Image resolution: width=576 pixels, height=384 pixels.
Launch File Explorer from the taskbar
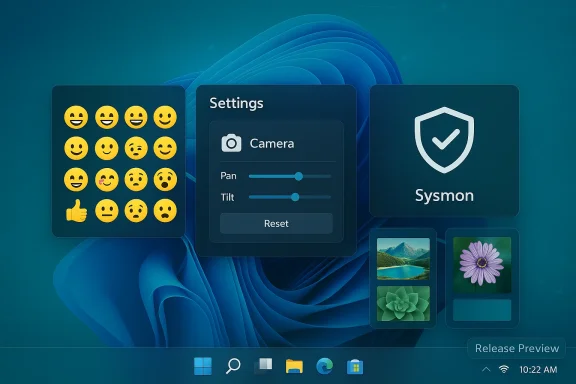click(294, 366)
